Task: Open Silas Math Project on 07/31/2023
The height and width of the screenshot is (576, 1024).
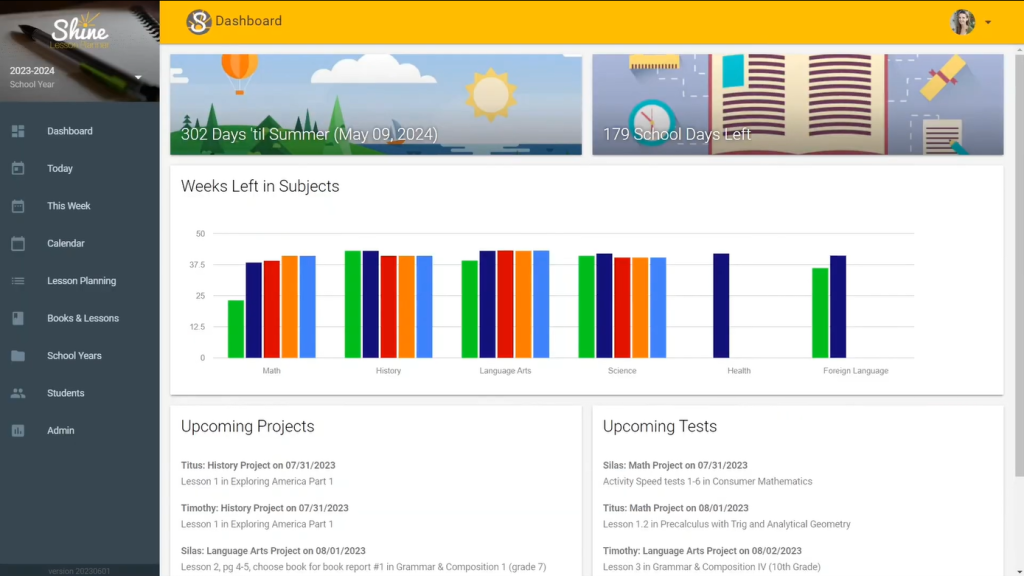Action: coord(675,466)
